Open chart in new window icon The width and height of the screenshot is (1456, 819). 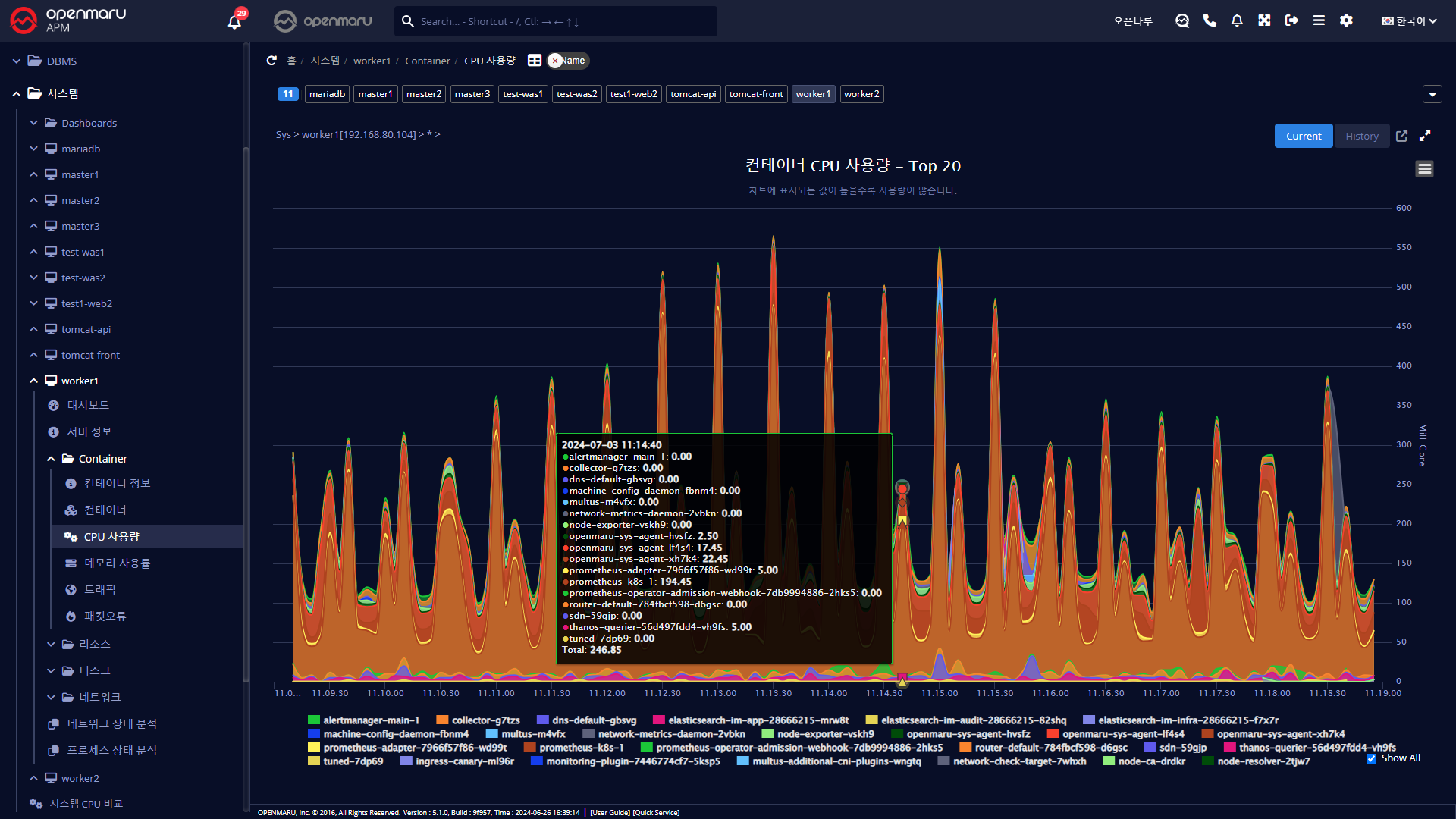[1401, 136]
